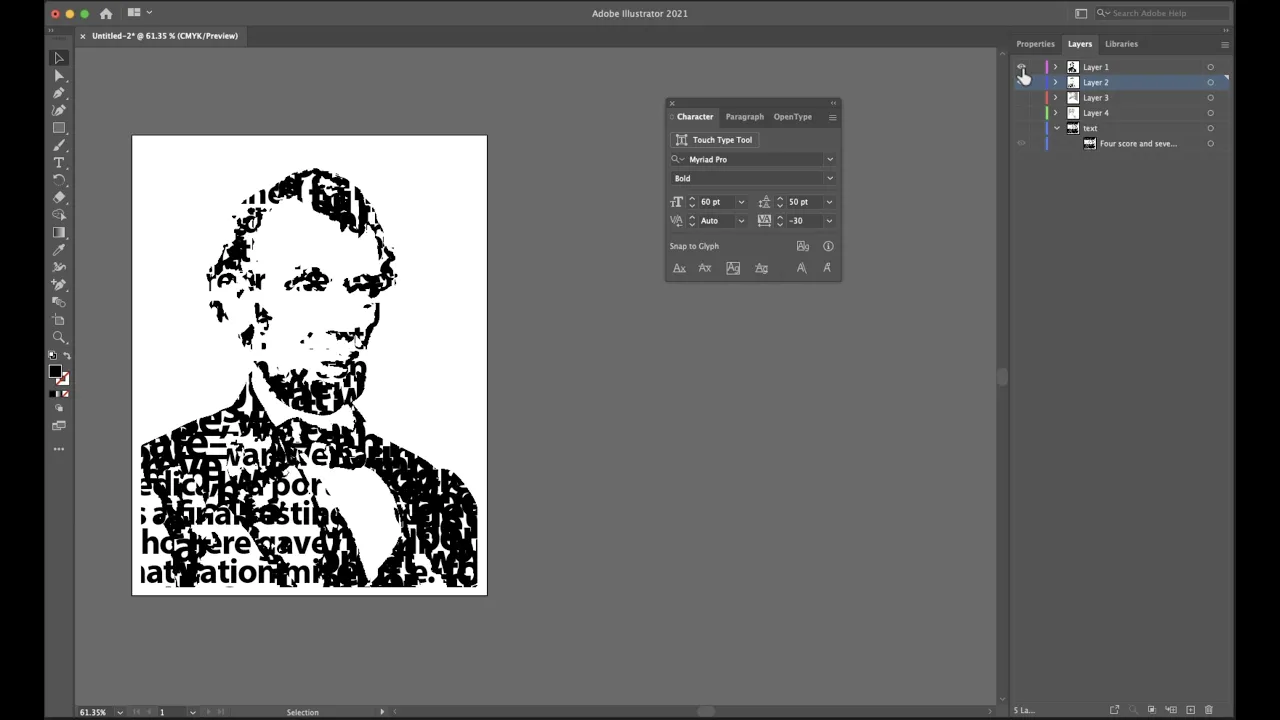Collapse the Character panel to icons
The image size is (1280, 720).
833,103
